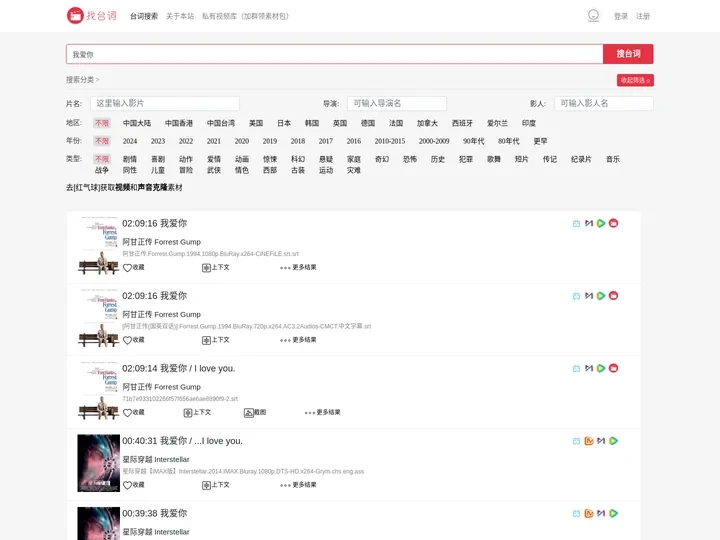
Task: Focus the main search box containing 我爱你
Action: [x=334, y=54]
